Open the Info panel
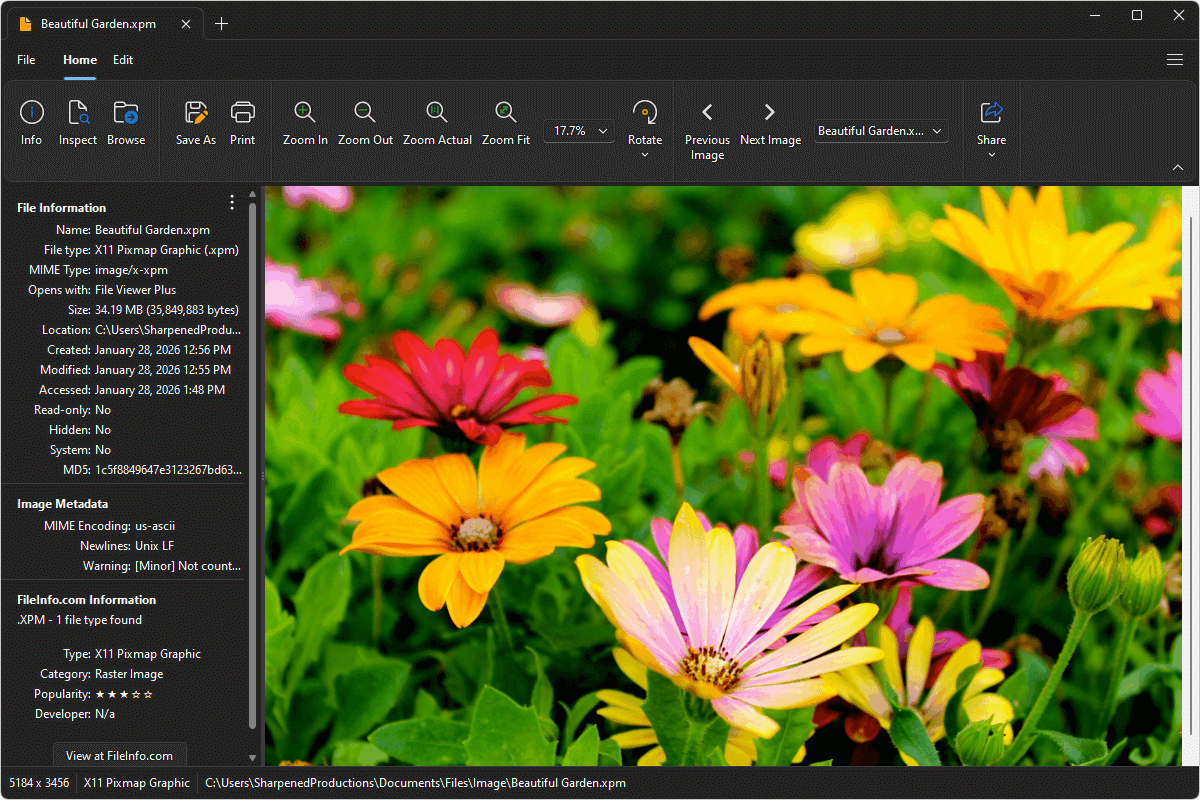Image resolution: width=1200 pixels, height=800 pixels. tap(31, 122)
